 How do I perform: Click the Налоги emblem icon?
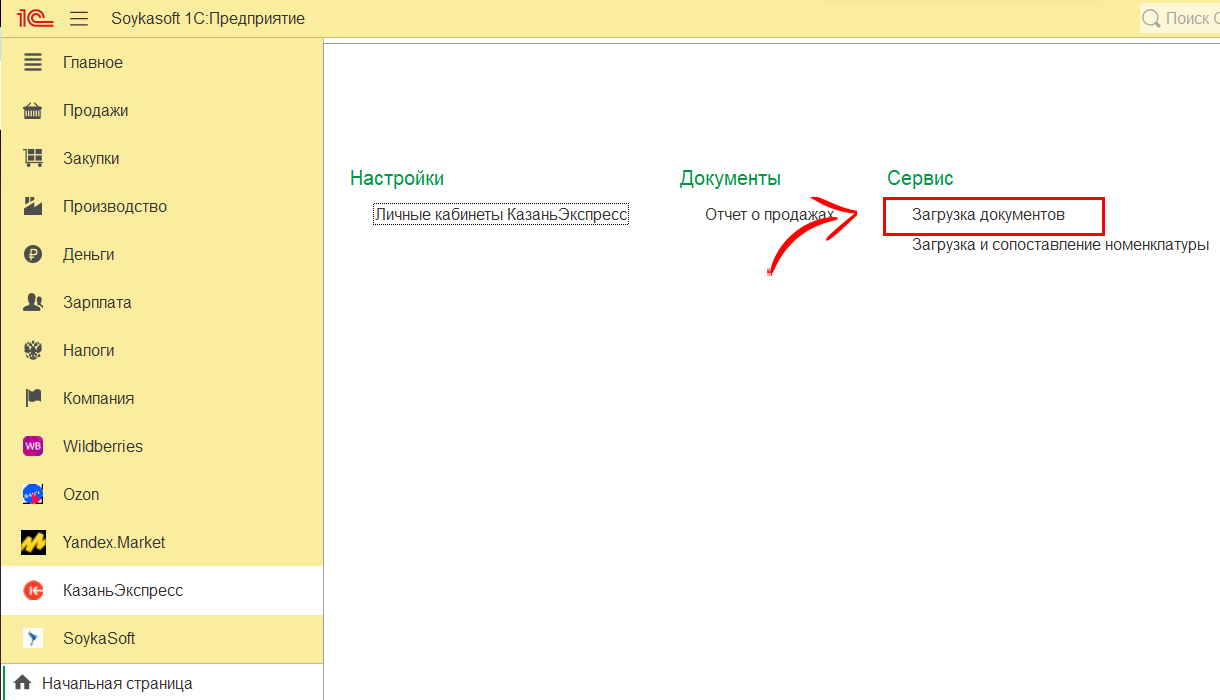click(x=33, y=350)
